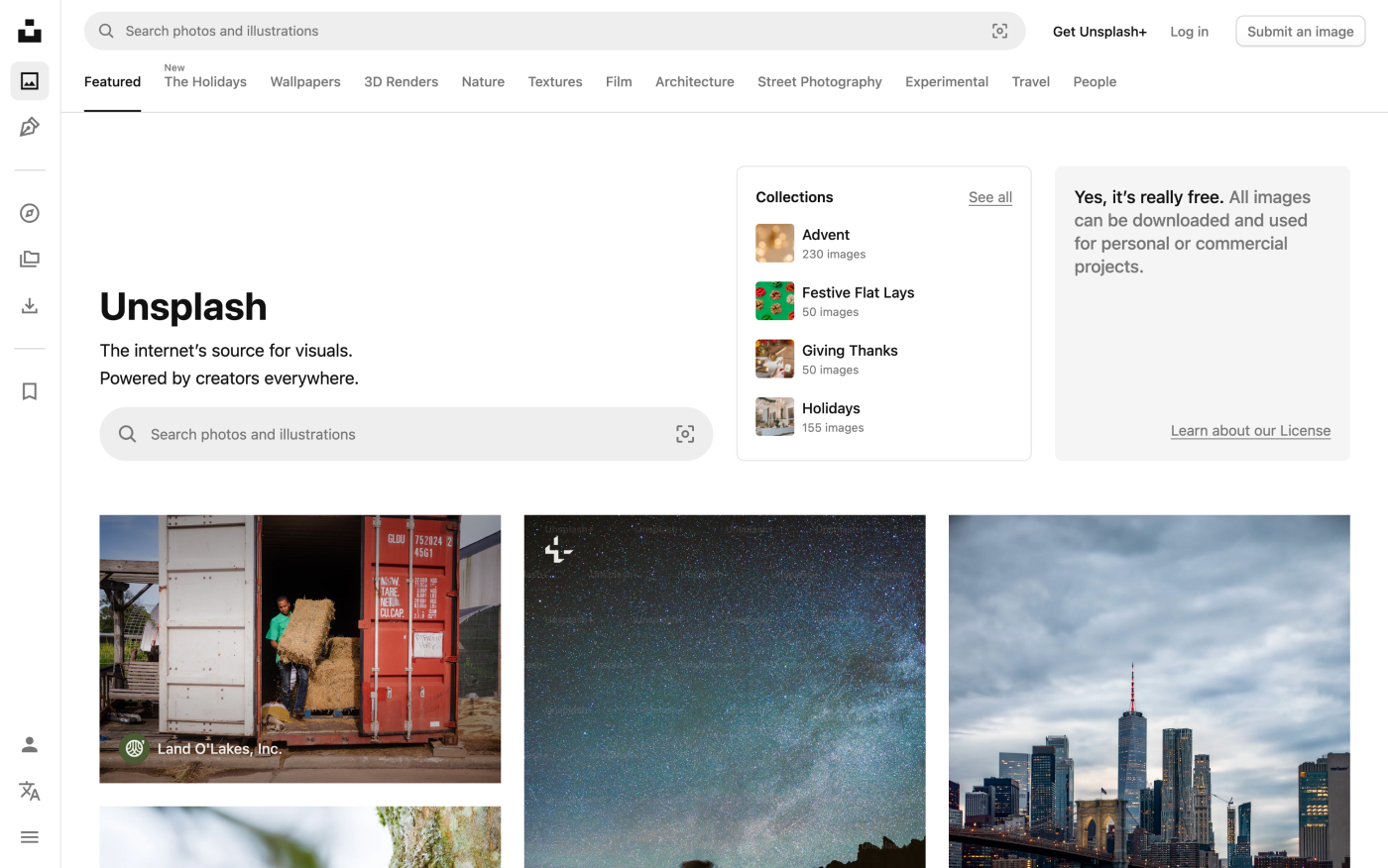Open the Festive Flat Lays collection thumbnail
Screen dimensions: 1388x868
[774, 301]
